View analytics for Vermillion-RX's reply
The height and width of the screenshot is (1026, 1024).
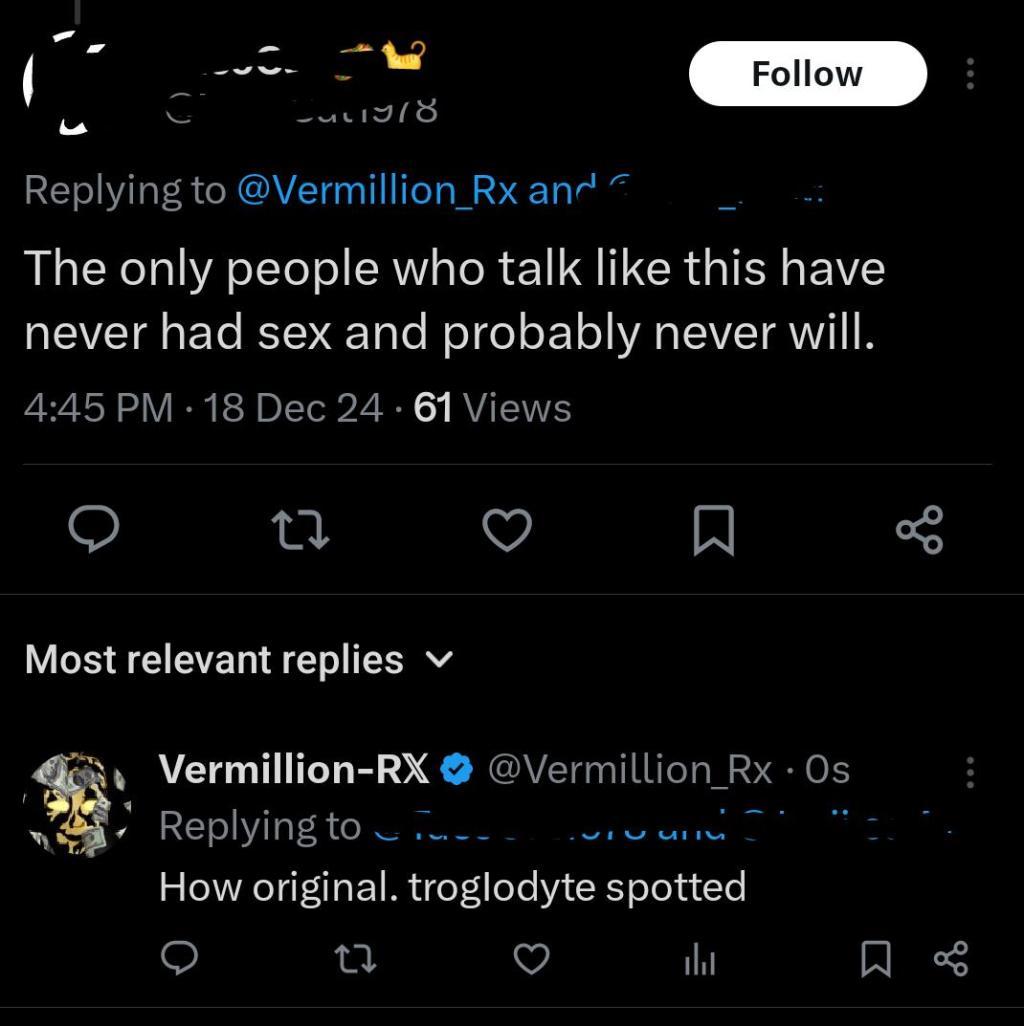pos(700,961)
